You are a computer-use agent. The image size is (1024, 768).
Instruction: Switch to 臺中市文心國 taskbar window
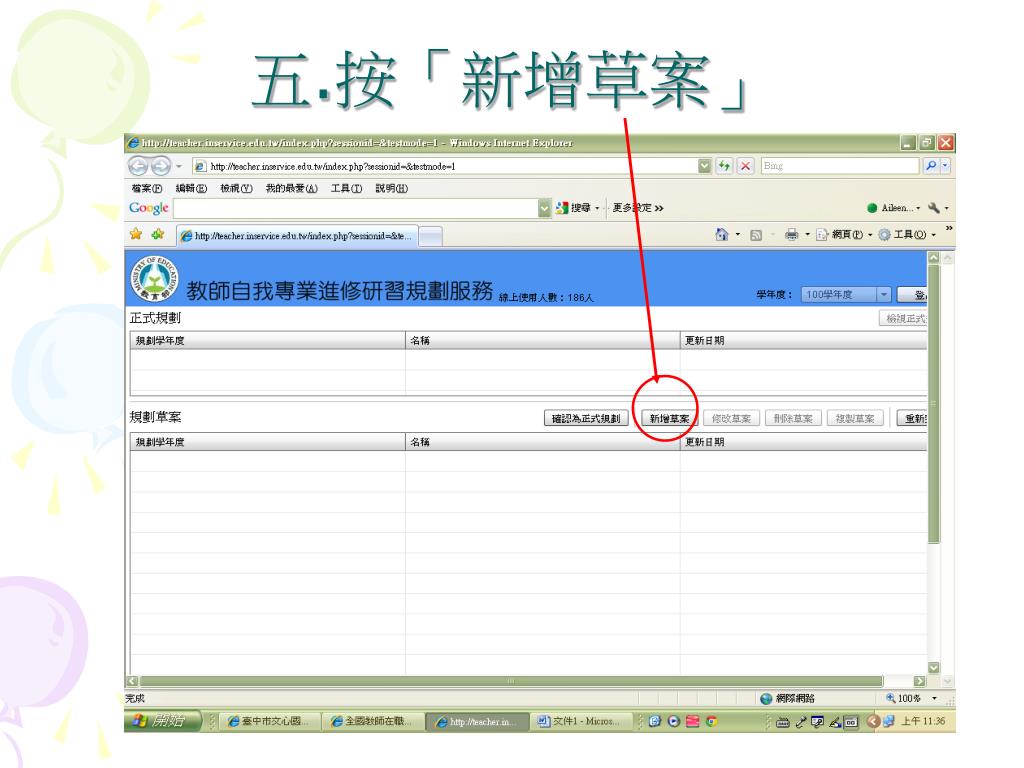tap(269, 722)
